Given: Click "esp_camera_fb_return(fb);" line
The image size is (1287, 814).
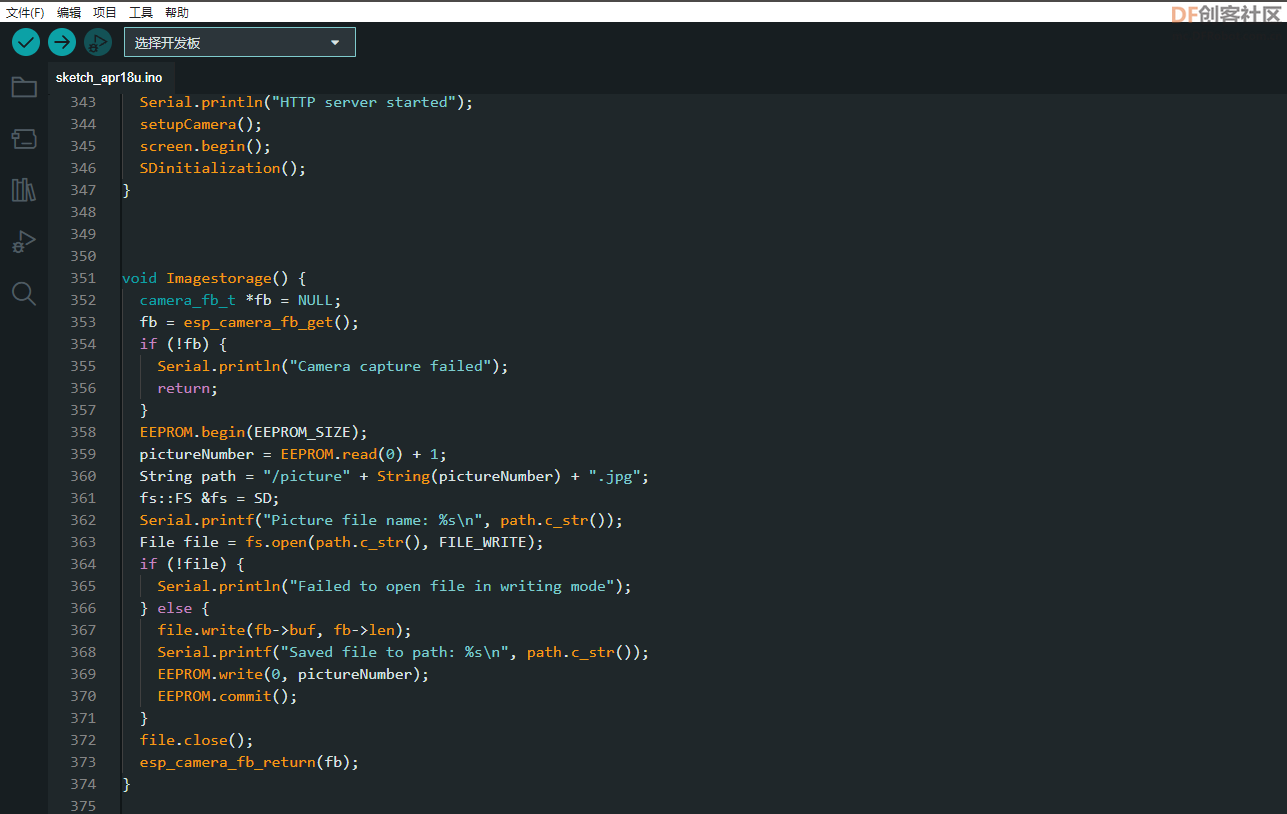Looking at the screenshot, I should coord(249,762).
